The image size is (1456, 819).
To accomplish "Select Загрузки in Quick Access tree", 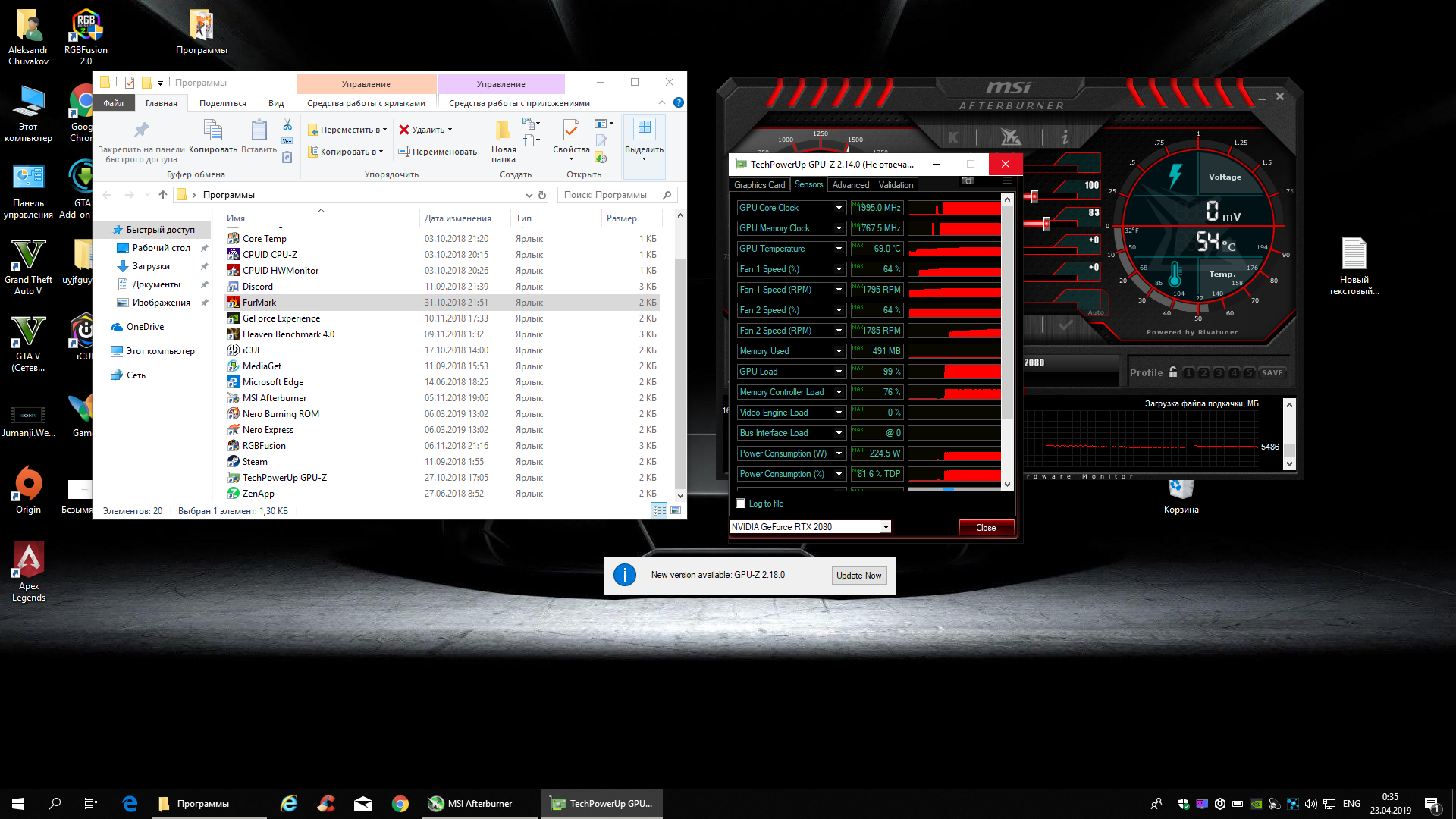I will click(151, 266).
